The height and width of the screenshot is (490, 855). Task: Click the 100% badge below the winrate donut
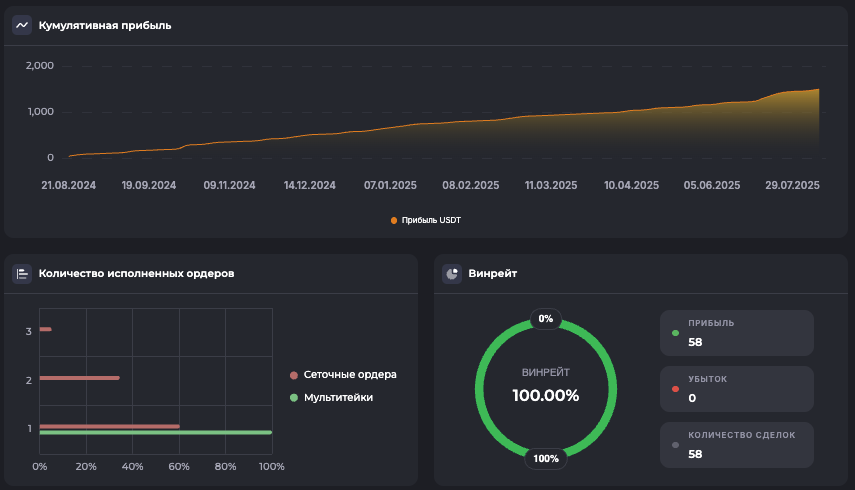(546, 458)
